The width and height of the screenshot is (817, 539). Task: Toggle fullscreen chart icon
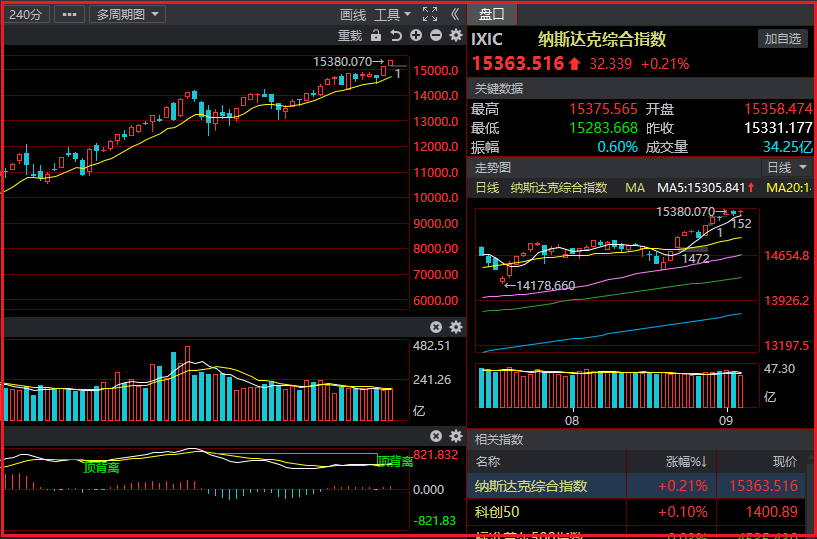pos(430,15)
